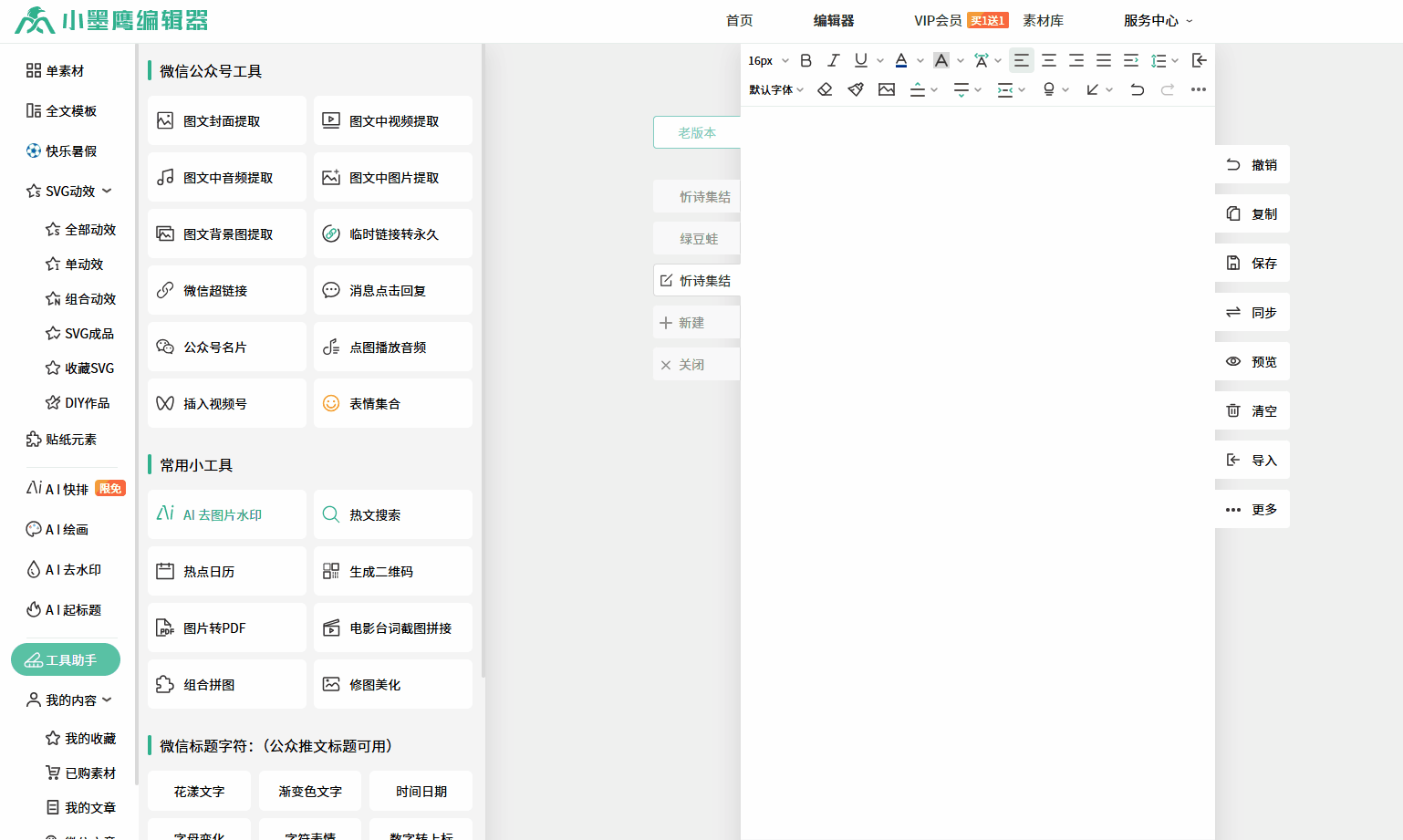Open the 首页 navigation tab
1403x840 pixels.
coord(740,20)
